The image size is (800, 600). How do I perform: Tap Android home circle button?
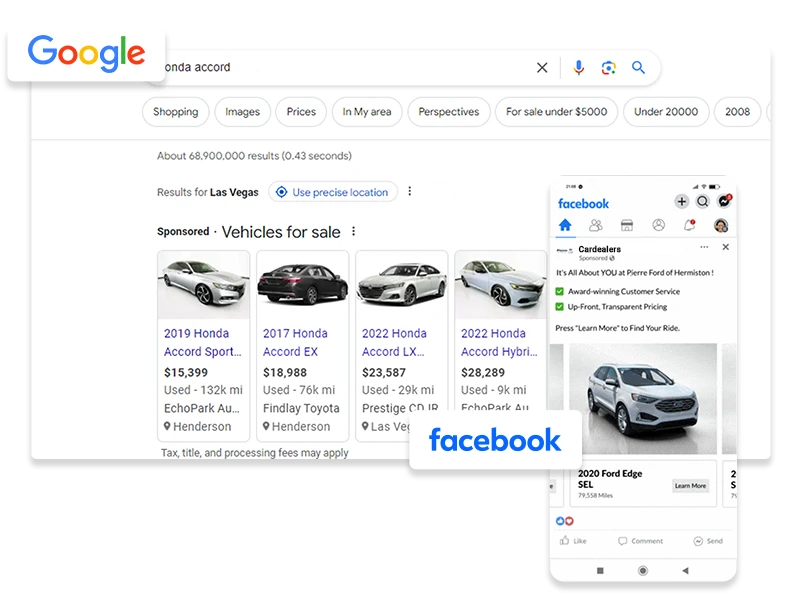tap(643, 570)
